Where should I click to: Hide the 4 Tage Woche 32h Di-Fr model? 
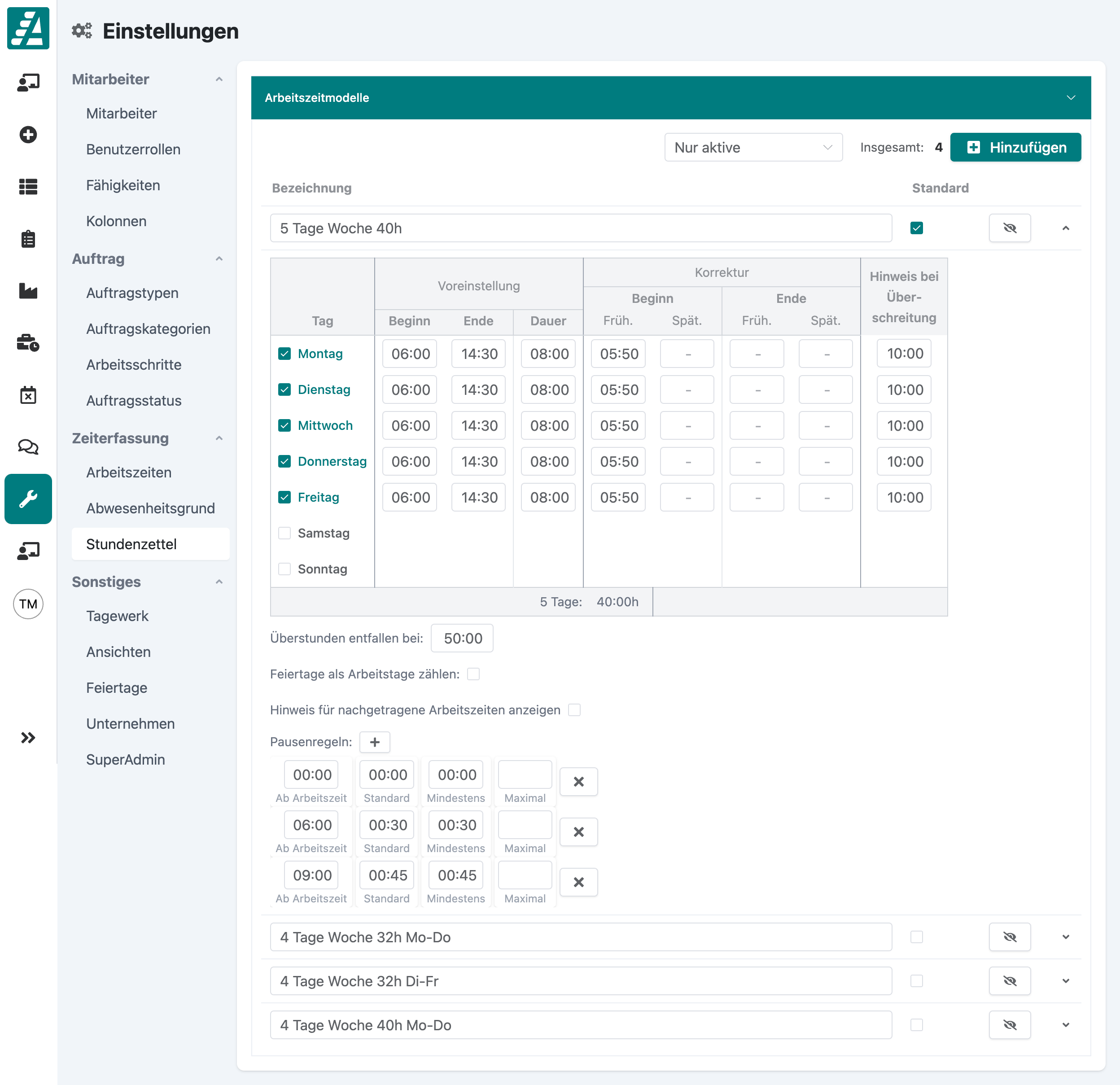click(1009, 981)
